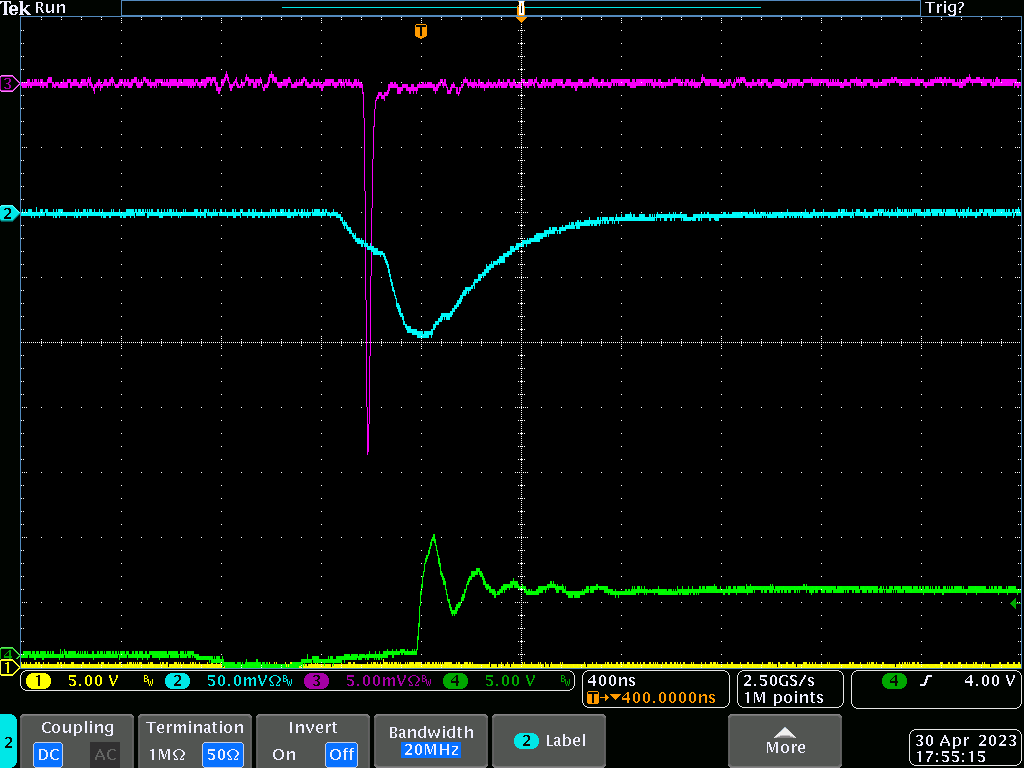Select the channel 2 cyan ground marker

(8, 213)
